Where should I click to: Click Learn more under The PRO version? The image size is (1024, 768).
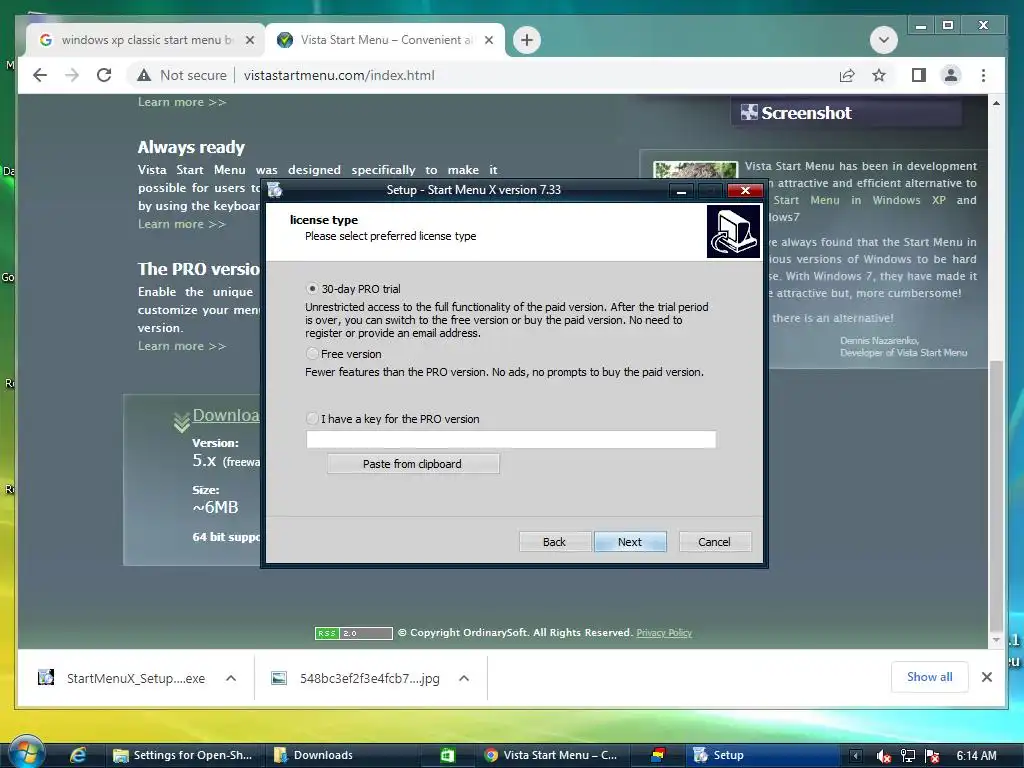(x=182, y=346)
